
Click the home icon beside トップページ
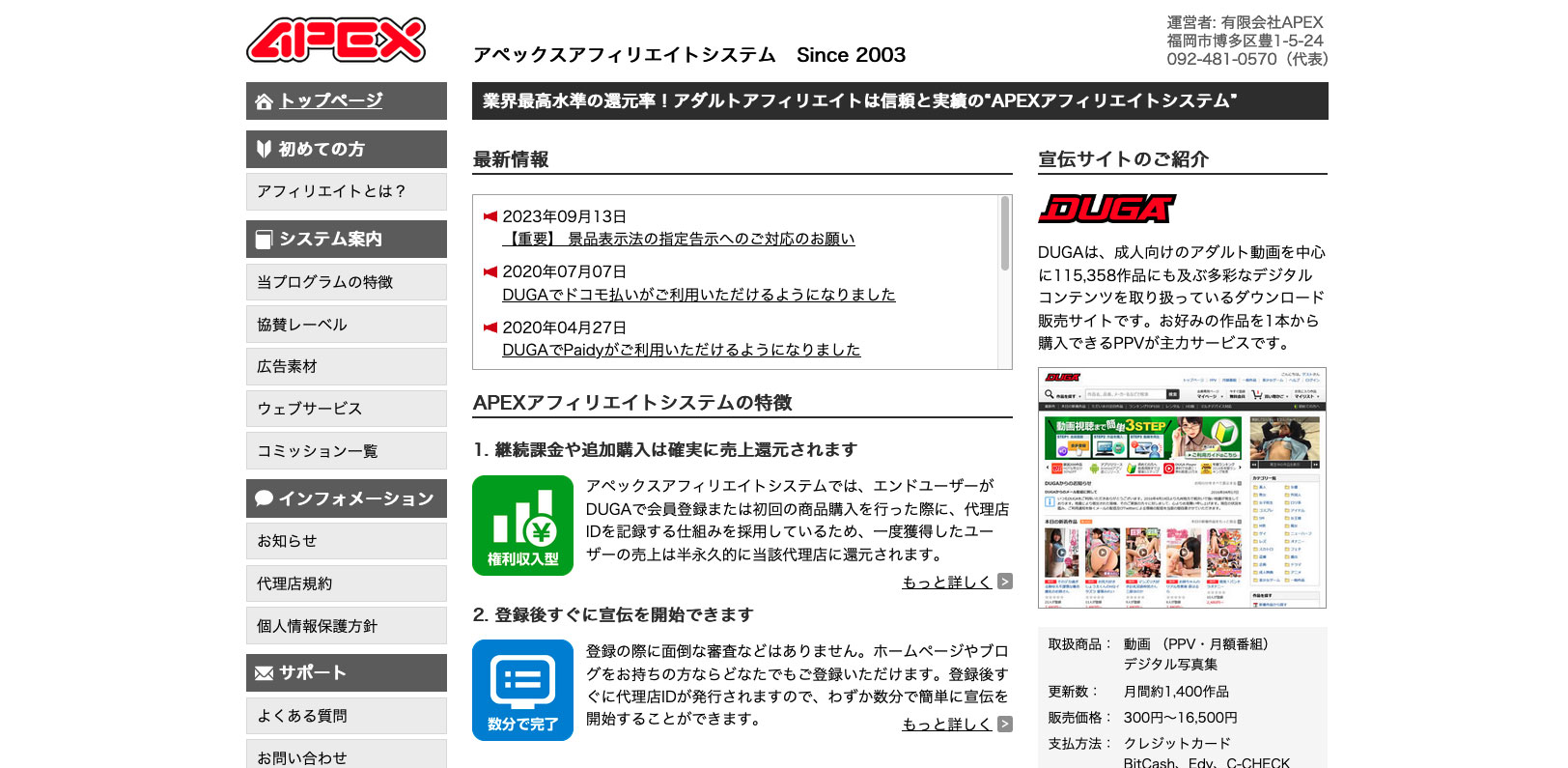pos(264,101)
